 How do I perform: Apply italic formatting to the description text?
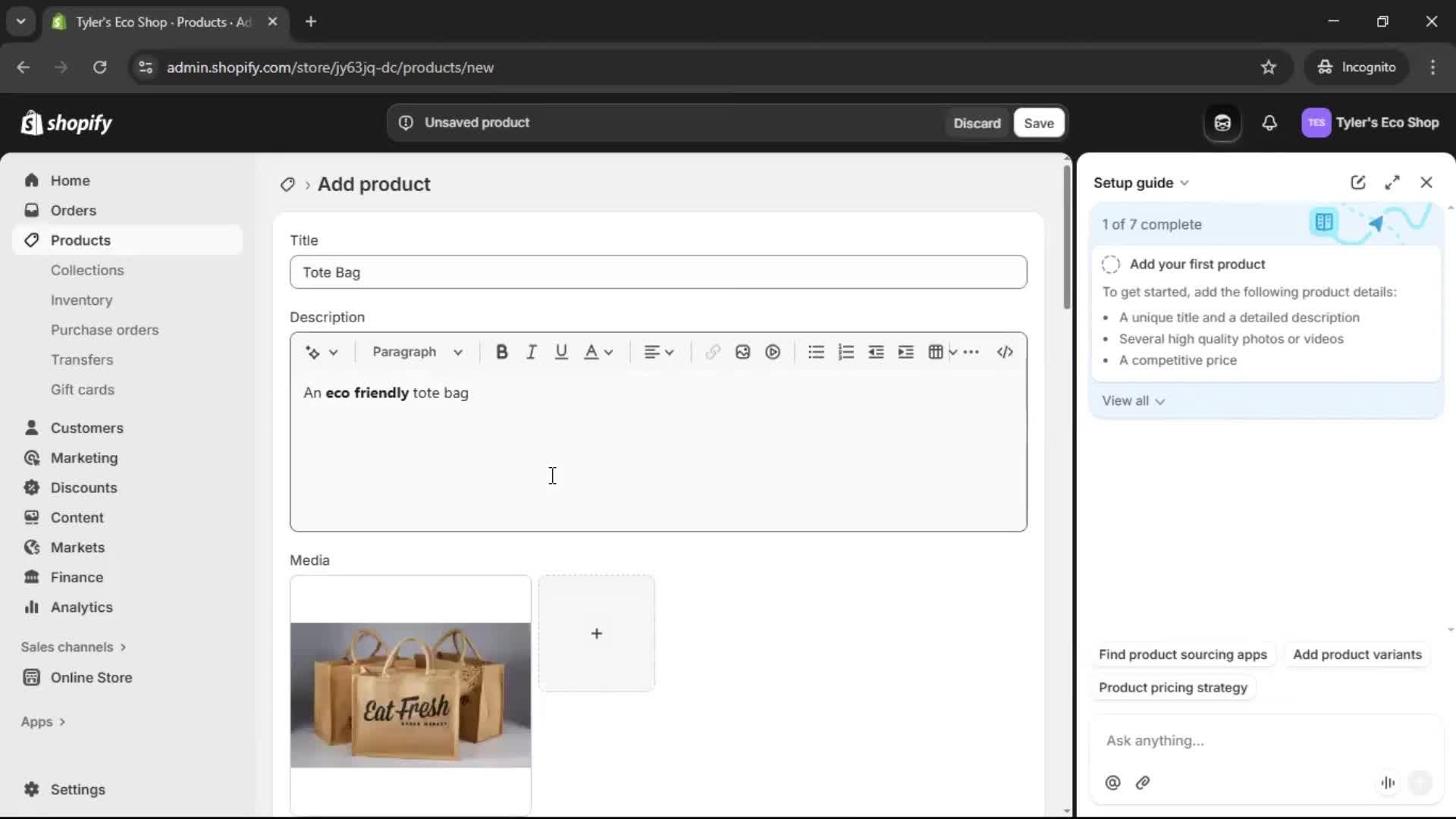tap(531, 352)
